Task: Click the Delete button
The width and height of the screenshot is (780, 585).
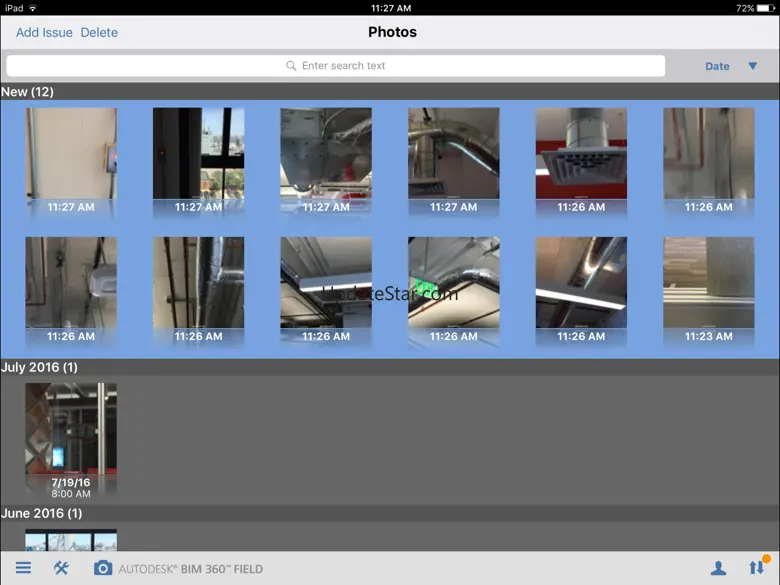Action: [x=99, y=32]
